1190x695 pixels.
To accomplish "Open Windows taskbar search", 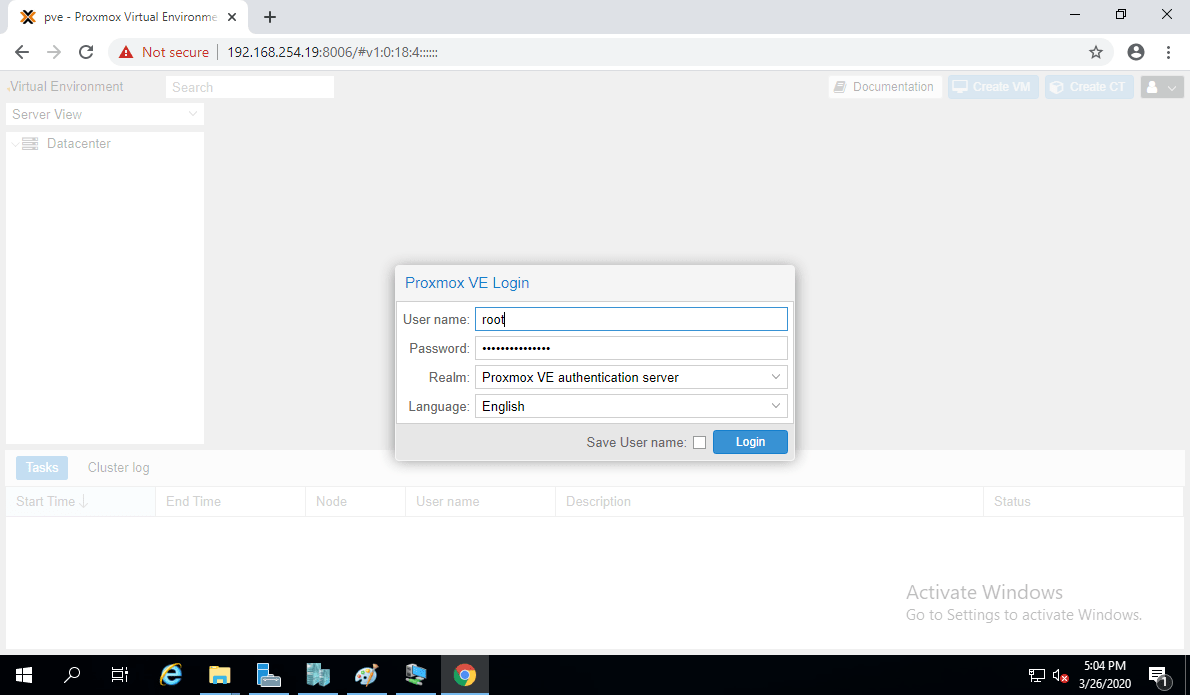I will [72, 675].
